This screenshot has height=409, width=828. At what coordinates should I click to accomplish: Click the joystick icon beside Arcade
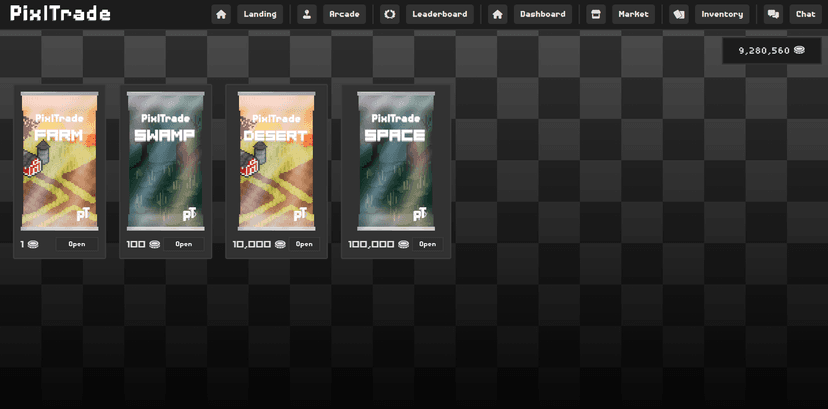click(x=307, y=14)
